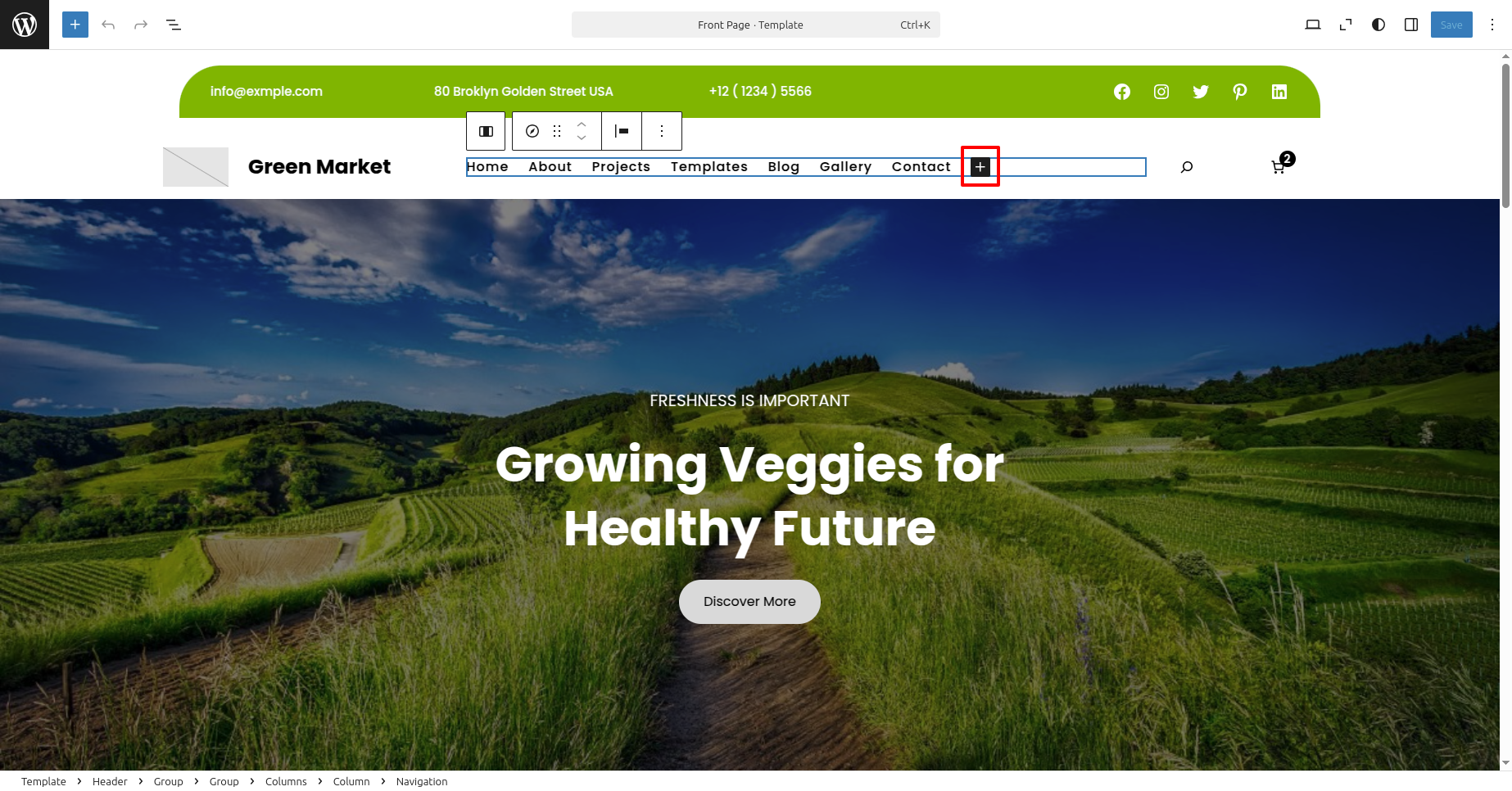This screenshot has width=1512, height=791.
Task: Click the Instagram social icon
Action: 1161,92
